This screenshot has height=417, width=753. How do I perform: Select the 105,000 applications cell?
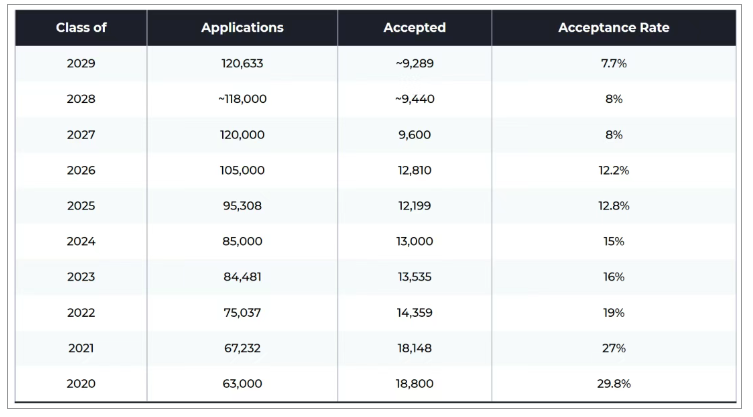(x=242, y=170)
